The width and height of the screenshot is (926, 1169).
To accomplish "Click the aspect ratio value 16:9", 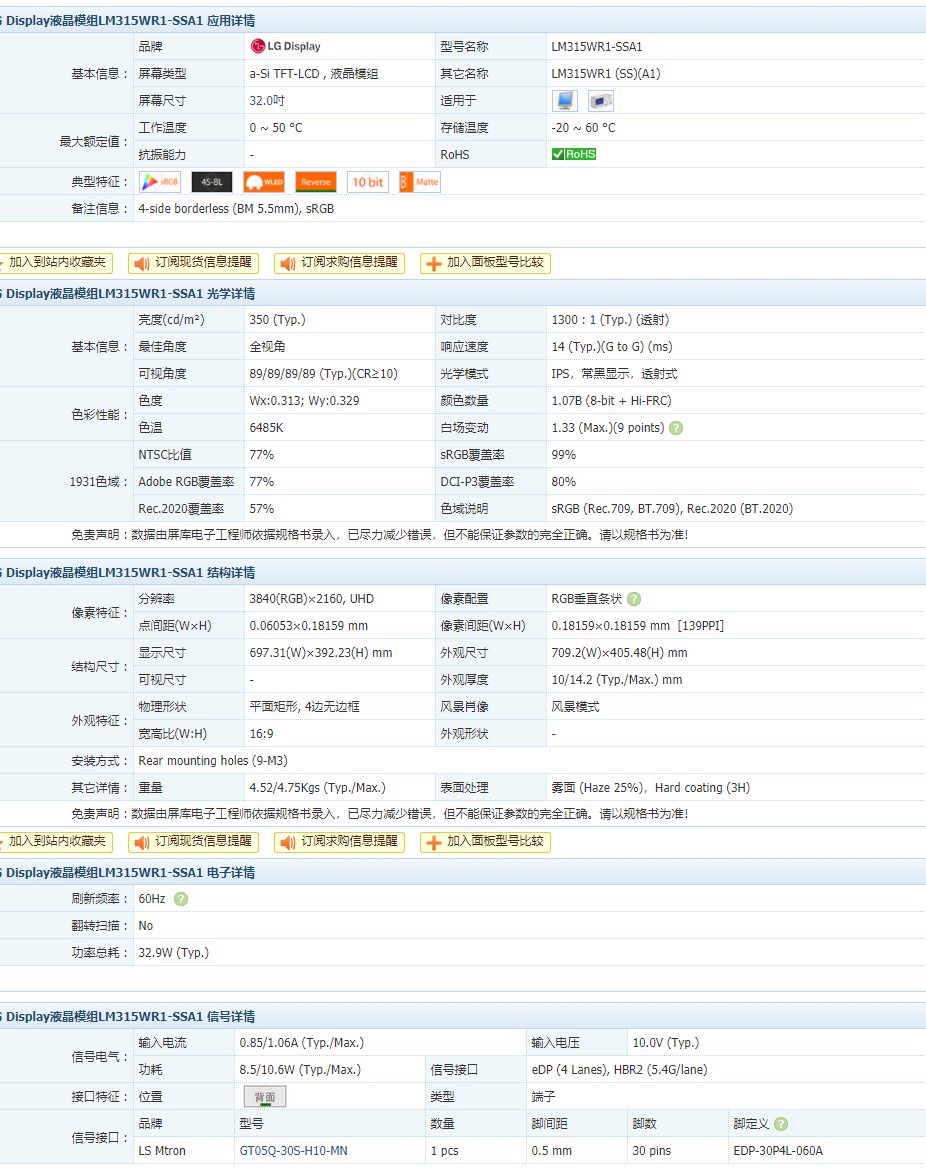I will pos(261,734).
